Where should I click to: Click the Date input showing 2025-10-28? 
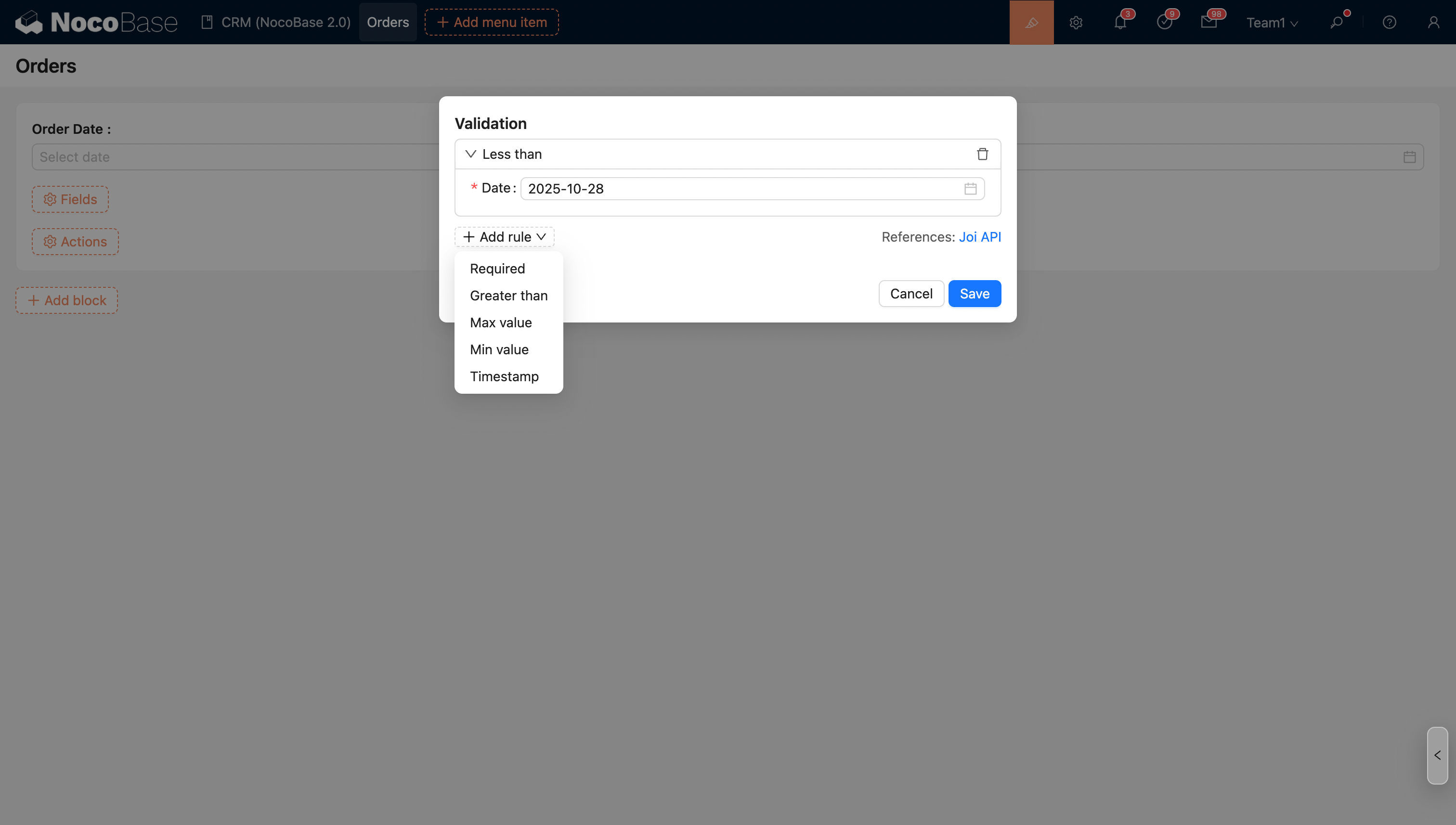(737, 189)
